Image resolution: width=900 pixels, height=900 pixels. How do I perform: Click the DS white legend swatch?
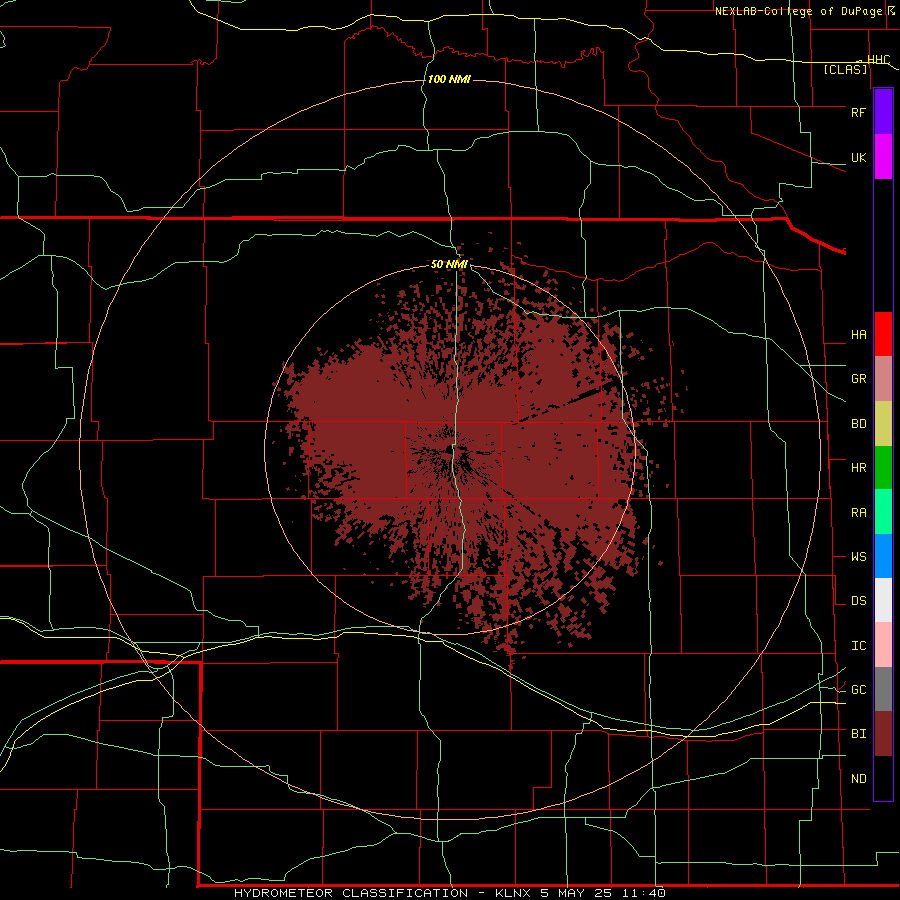(883, 600)
